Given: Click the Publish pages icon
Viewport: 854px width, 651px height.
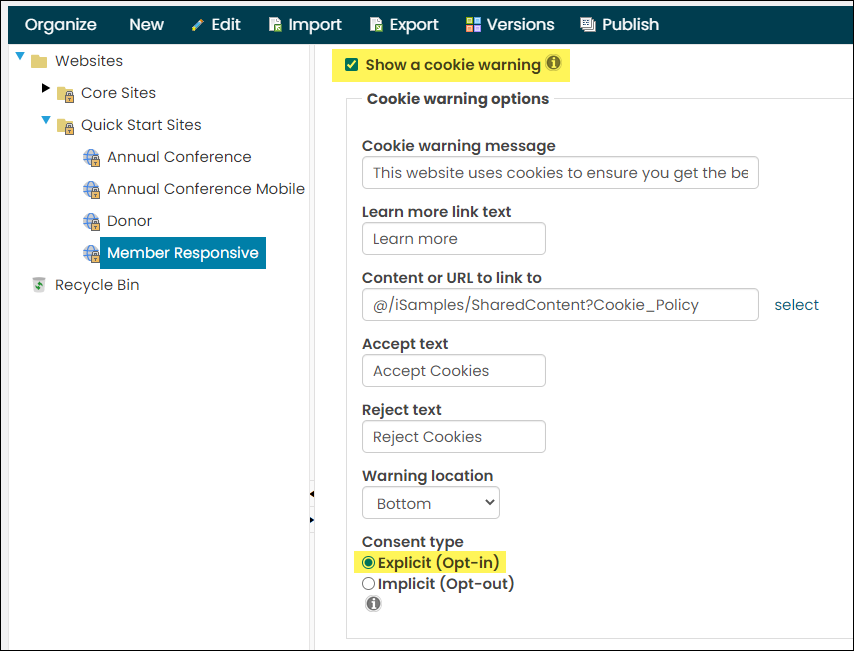Looking at the screenshot, I should [x=588, y=25].
